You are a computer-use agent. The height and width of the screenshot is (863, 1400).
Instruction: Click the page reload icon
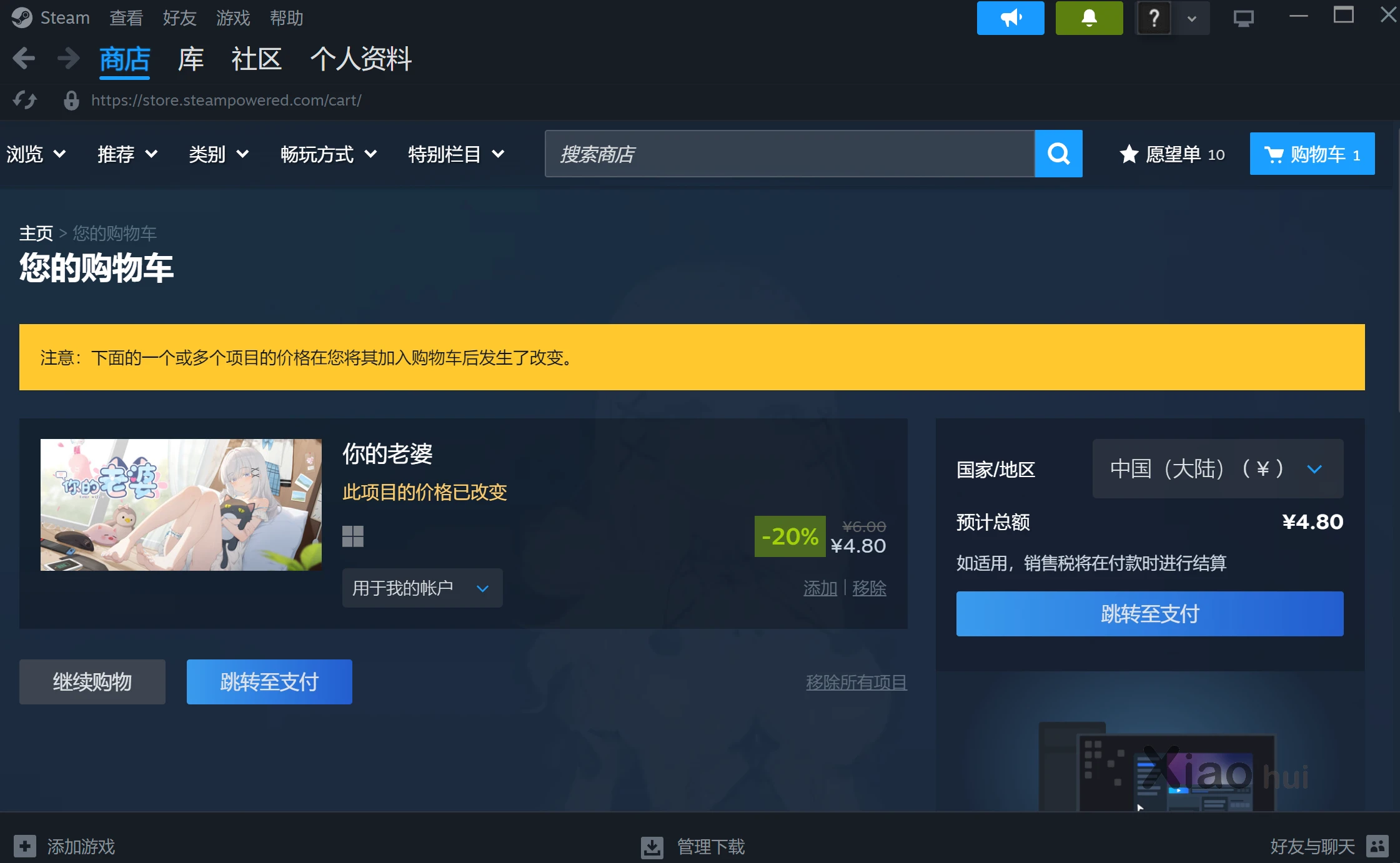pyautogui.click(x=25, y=100)
